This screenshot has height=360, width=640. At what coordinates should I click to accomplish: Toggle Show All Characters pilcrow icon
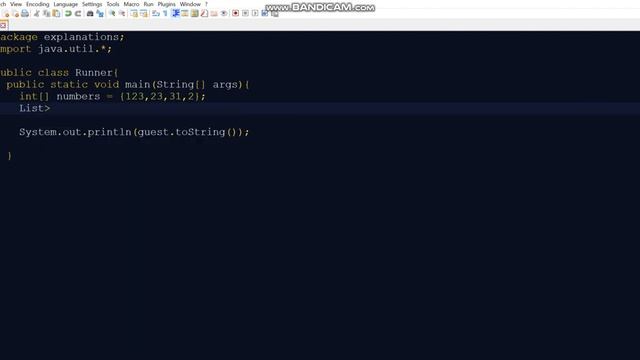pos(165,13)
